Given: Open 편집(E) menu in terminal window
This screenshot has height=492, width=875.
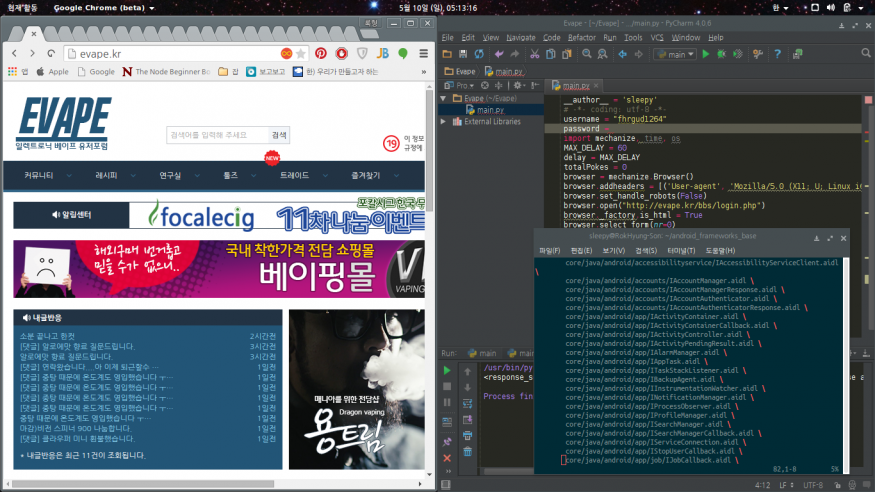Looking at the screenshot, I should (581, 251).
